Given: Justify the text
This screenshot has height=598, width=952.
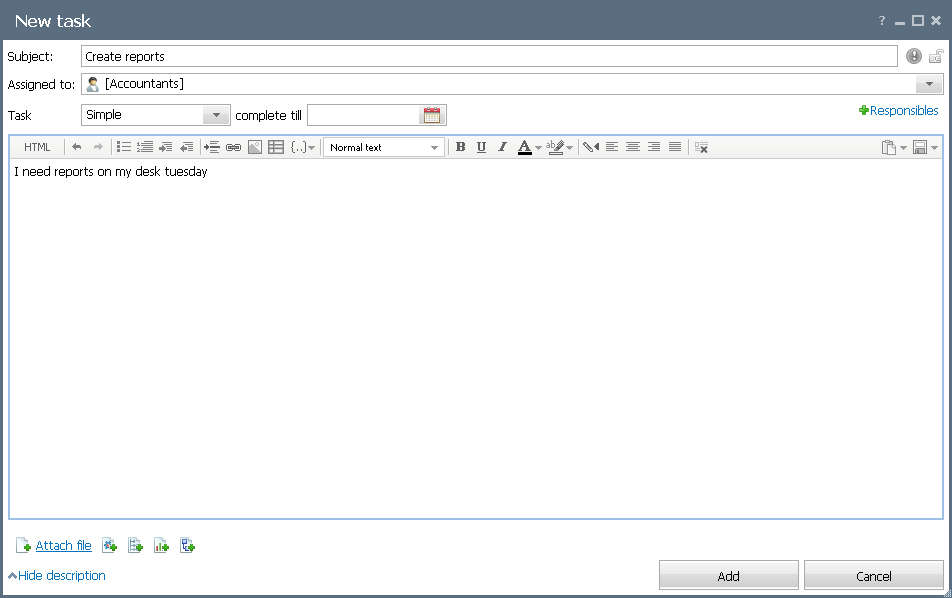Looking at the screenshot, I should [675, 147].
